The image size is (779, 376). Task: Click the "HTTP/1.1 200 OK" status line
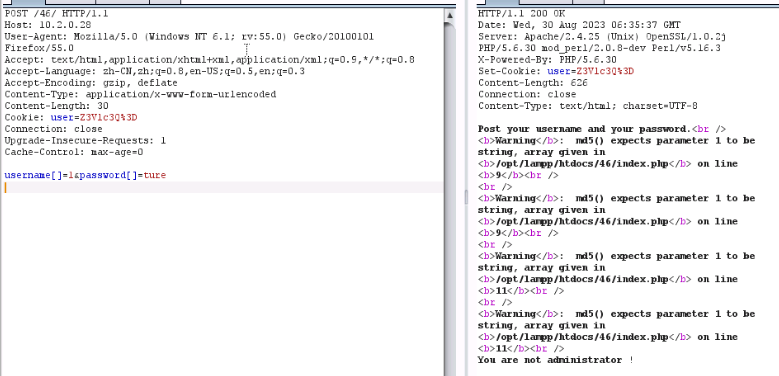tap(521, 13)
